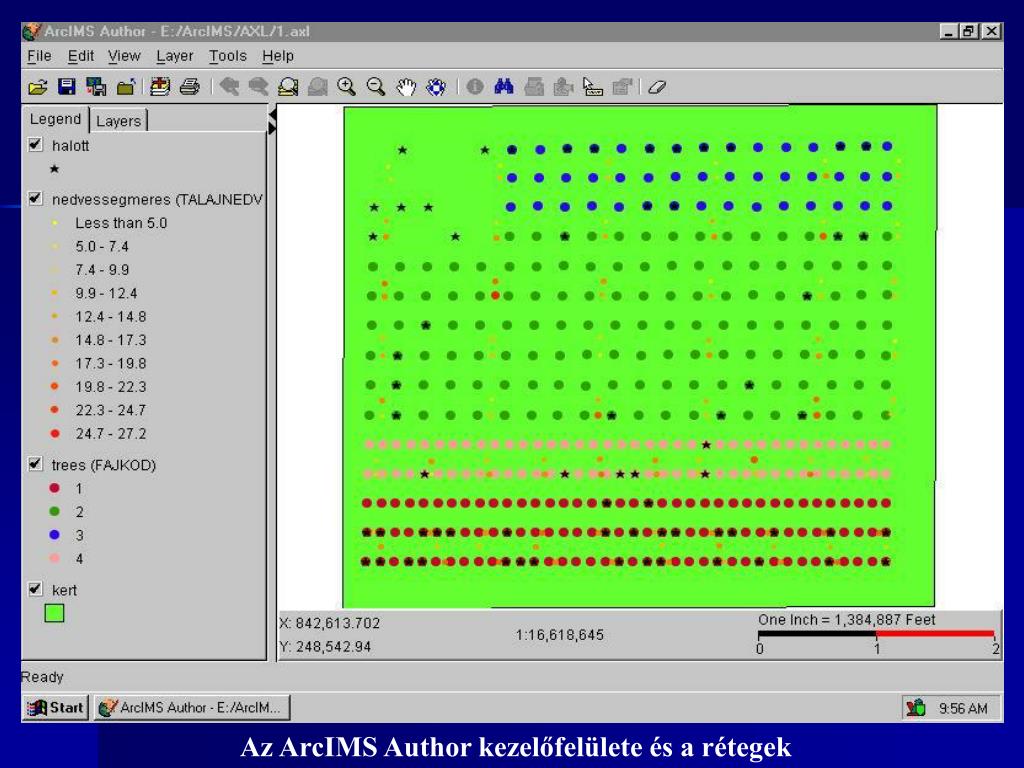This screenshot has height=768, width=1024.
Task: Click the pink trees class 4 symbol
Action: (x=54, y=558)
